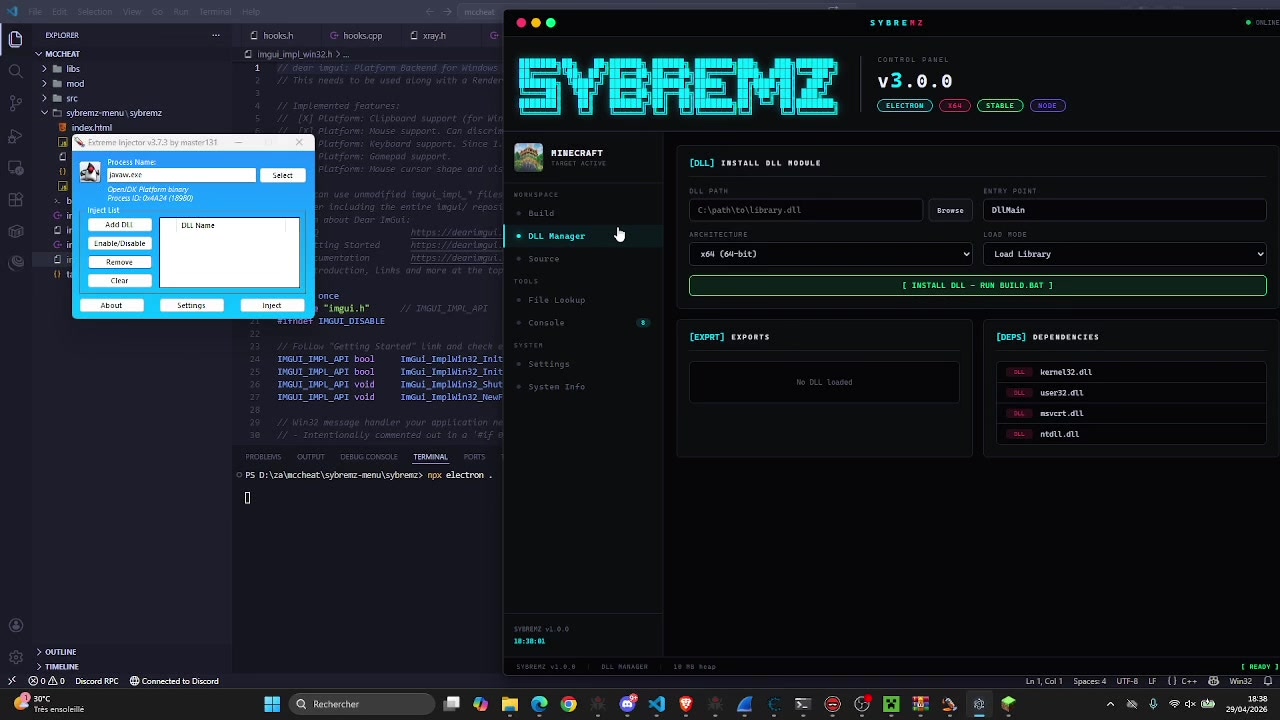The image size is (1280, 720).
Task: Open Microsoft Edge from the taskbar
Action: 540,704
